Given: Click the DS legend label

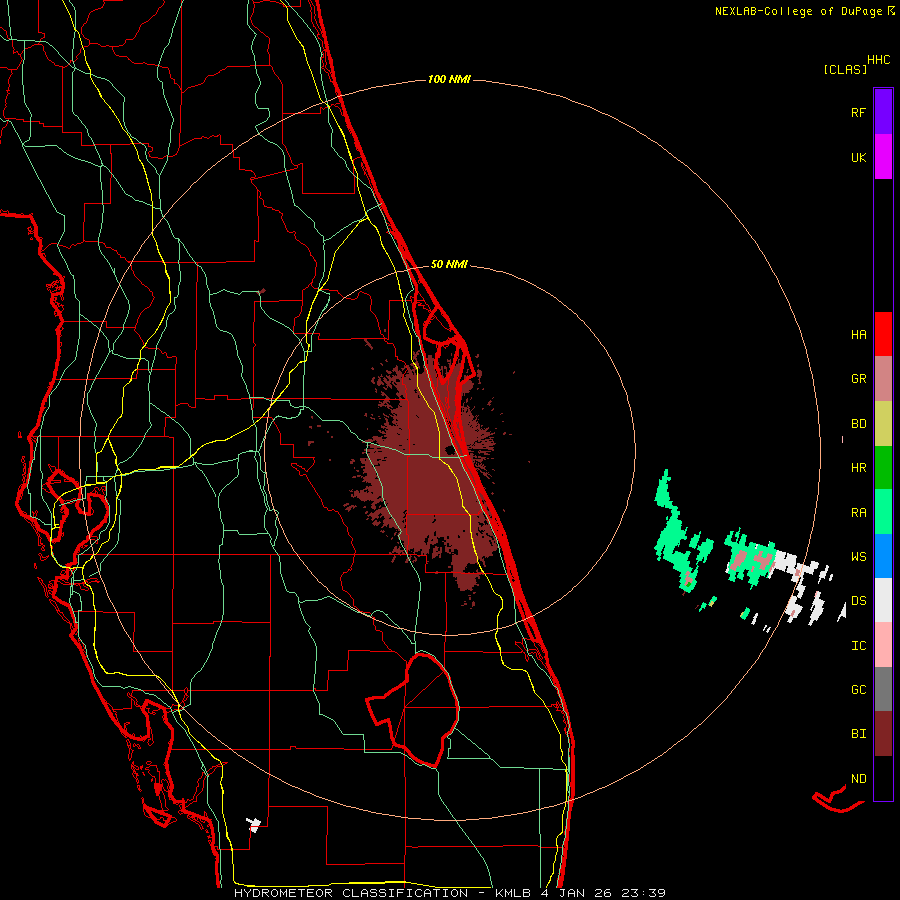Looking at the screenshot, I should 858,601.
